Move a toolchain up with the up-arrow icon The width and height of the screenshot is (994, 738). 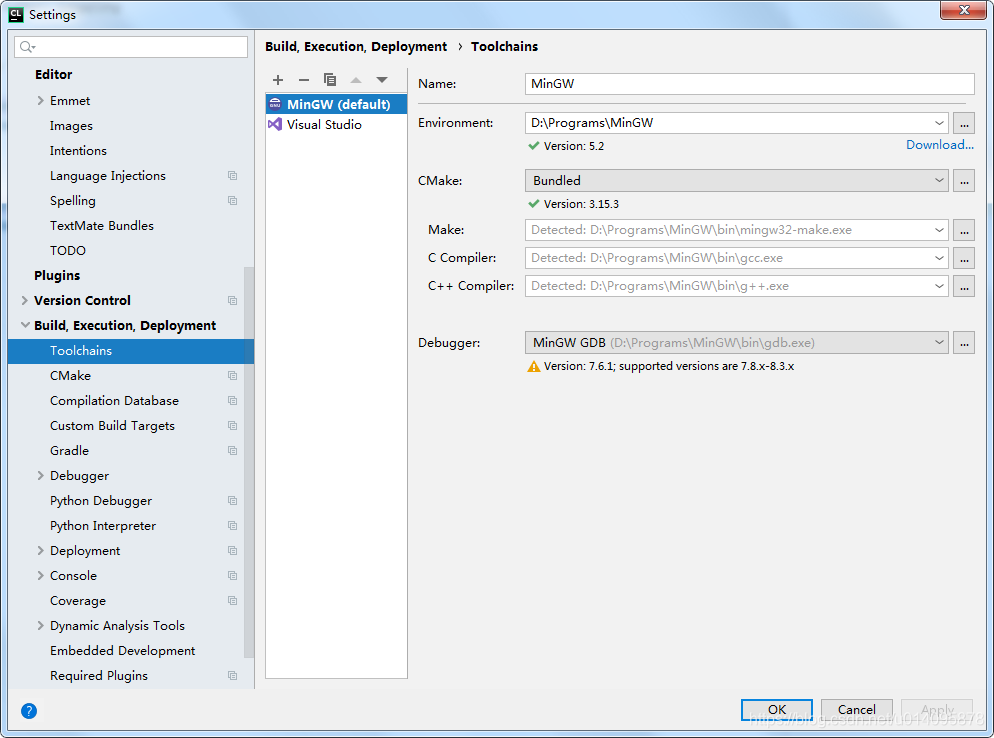pos(356,80)
